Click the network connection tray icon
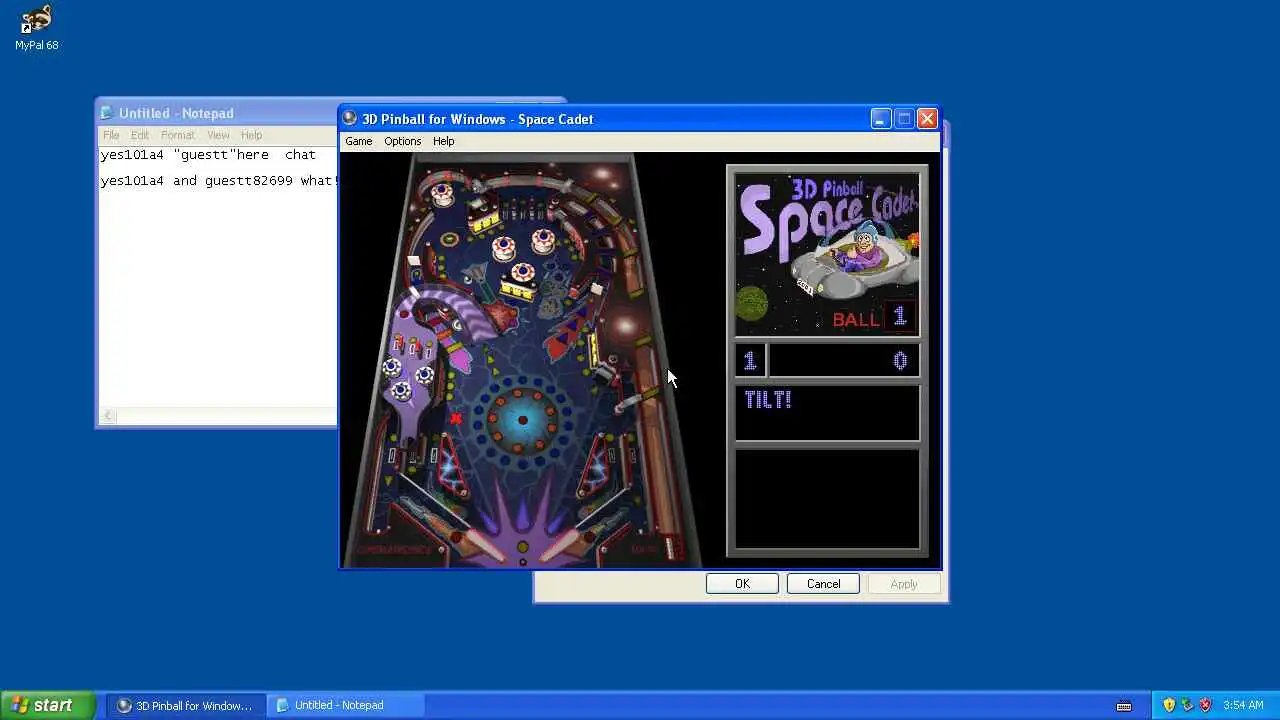The height and width of the screenshot is (720, 1280). (1187, 705)
